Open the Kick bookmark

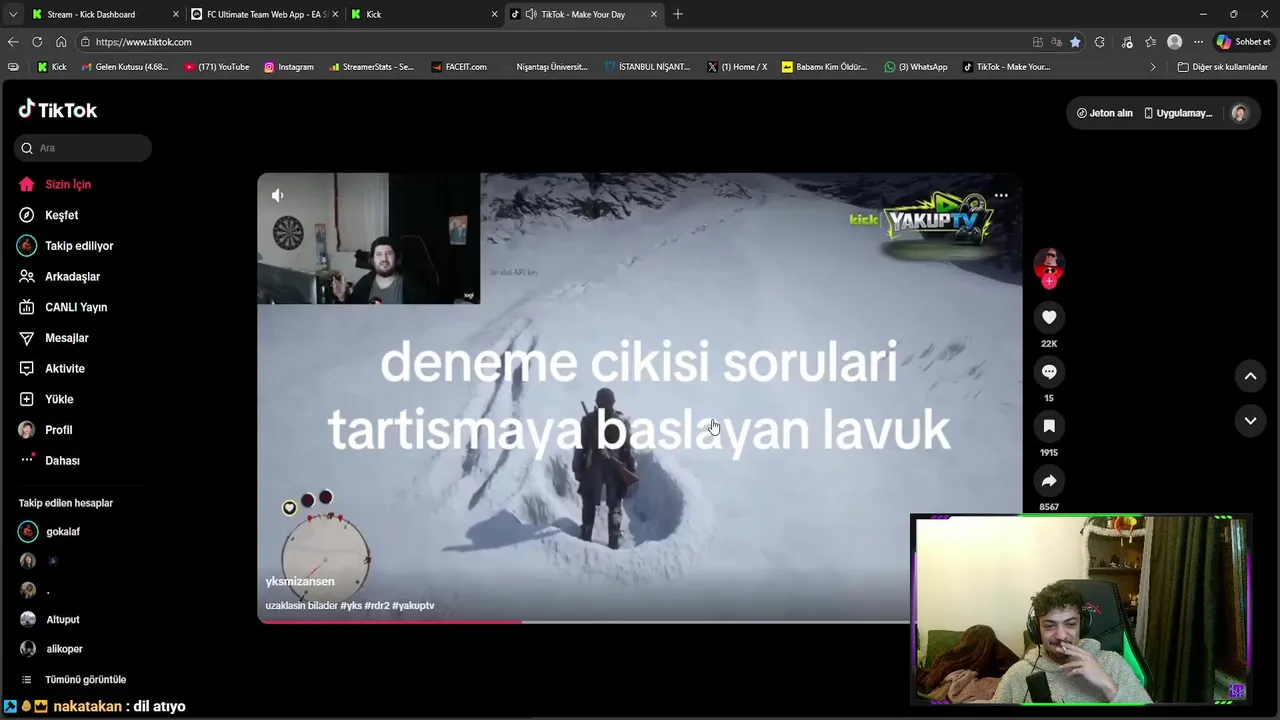pos(52,67)
